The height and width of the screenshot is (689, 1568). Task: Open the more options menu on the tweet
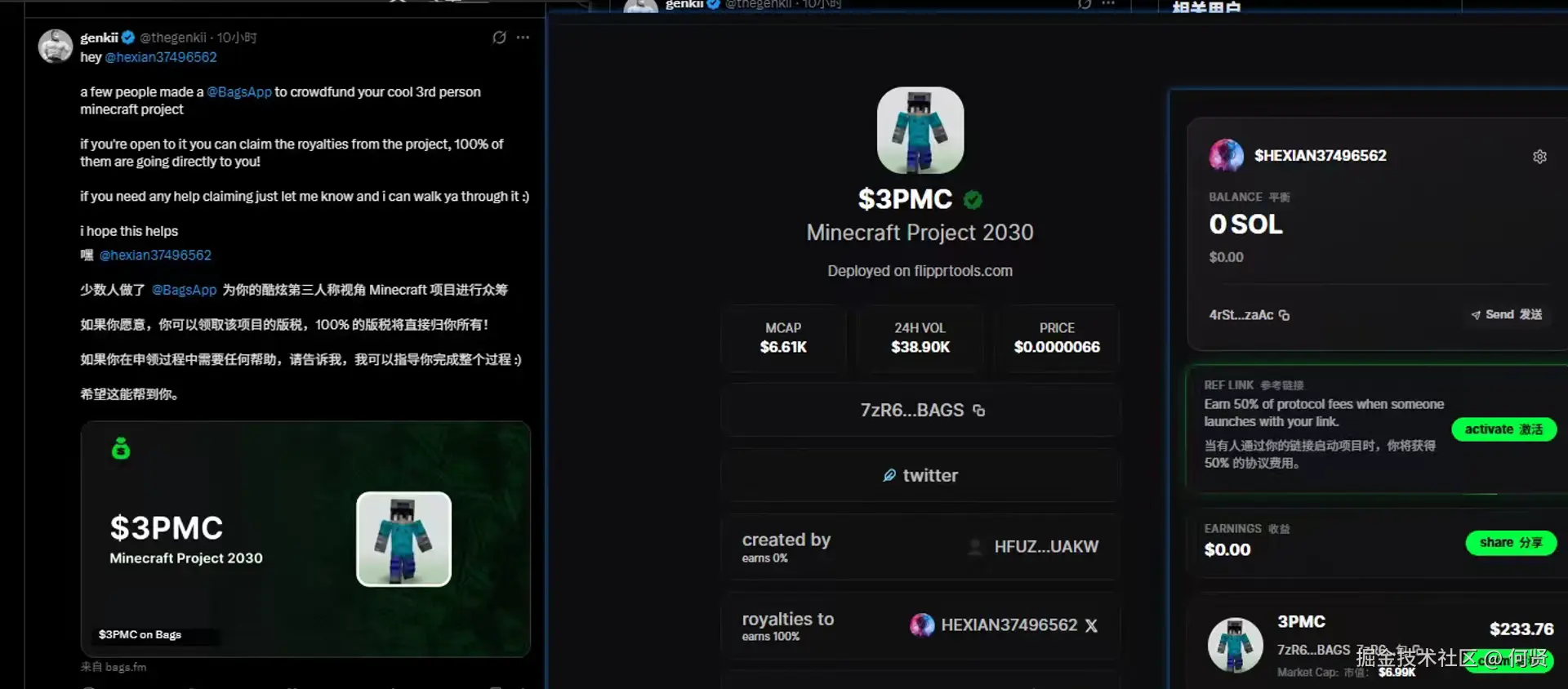(x=523, y=38)
